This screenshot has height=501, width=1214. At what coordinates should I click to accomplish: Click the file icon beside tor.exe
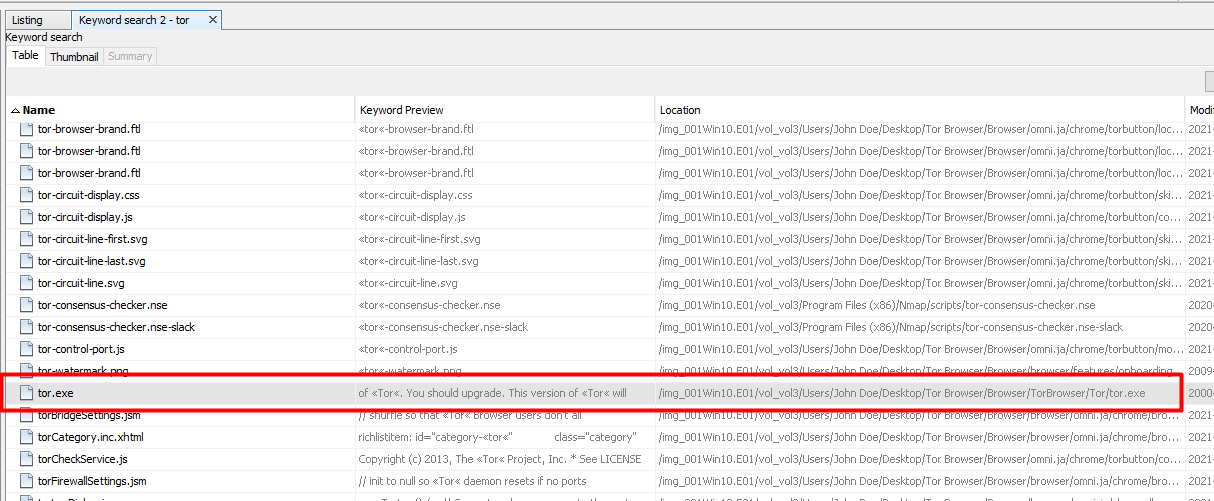pyautogui.click(x=27, y=393)
